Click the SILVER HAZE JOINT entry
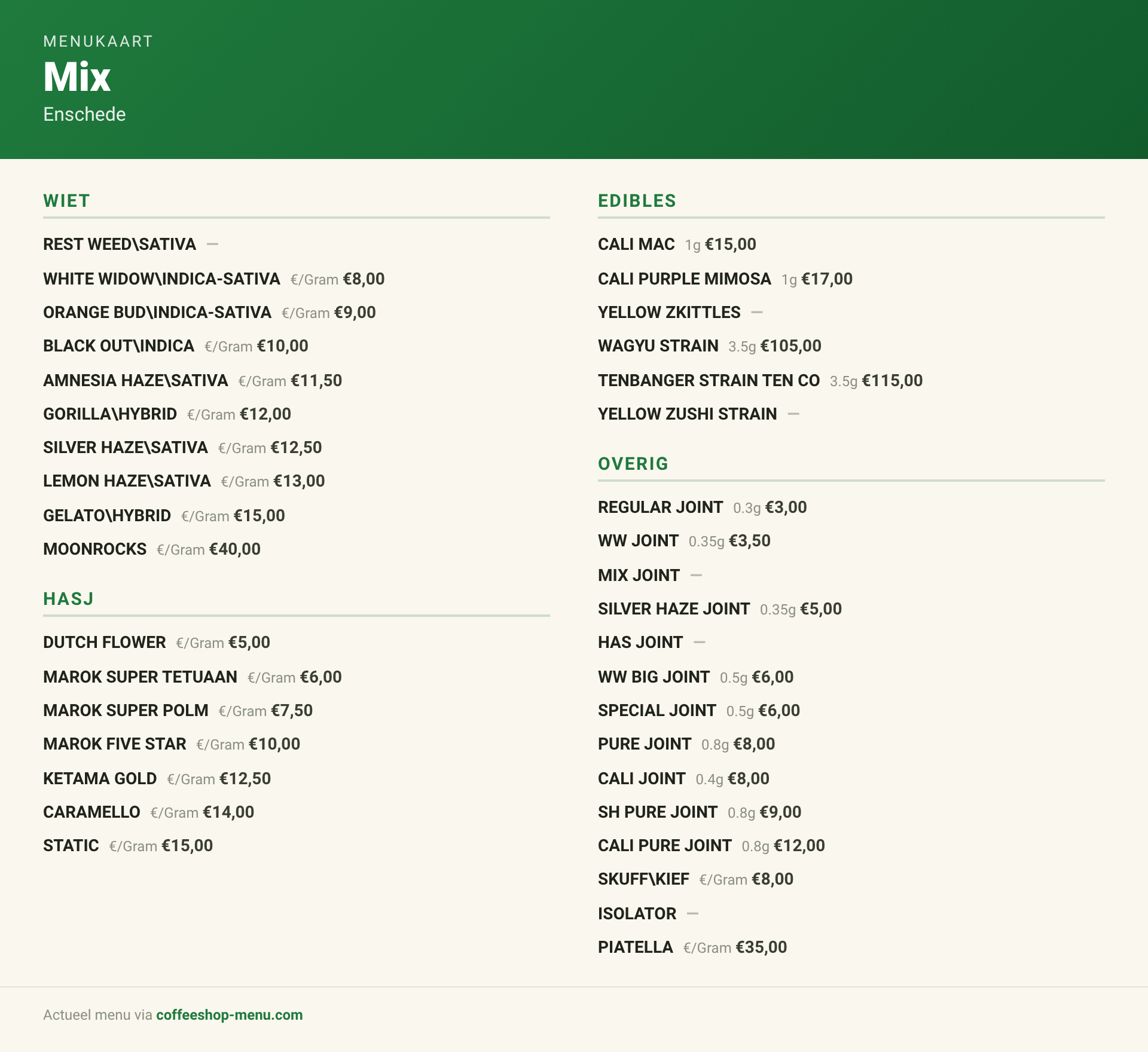The height and width of the screenshot is (1052, 1148). click(x=674, y=609)
